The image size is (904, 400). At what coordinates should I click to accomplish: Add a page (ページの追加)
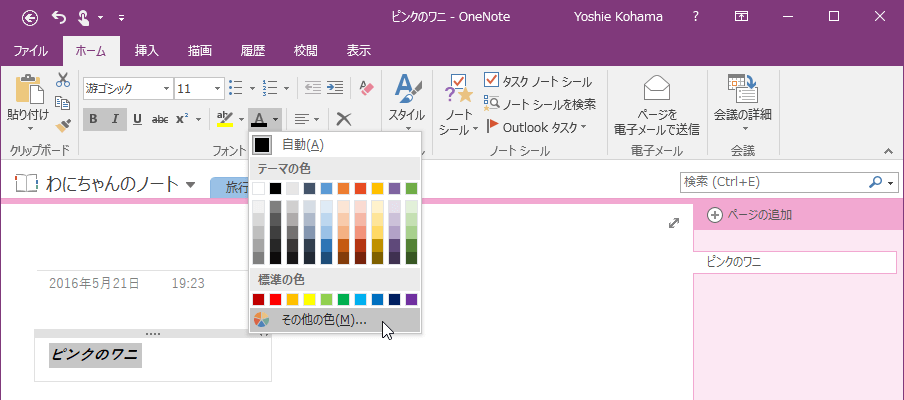click(749, 215)
